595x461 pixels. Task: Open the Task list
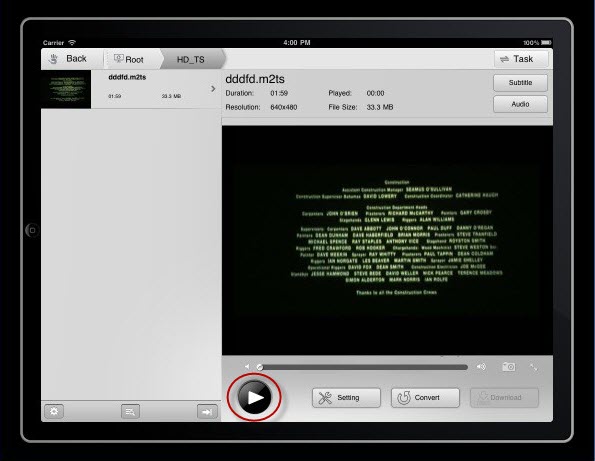521,59
